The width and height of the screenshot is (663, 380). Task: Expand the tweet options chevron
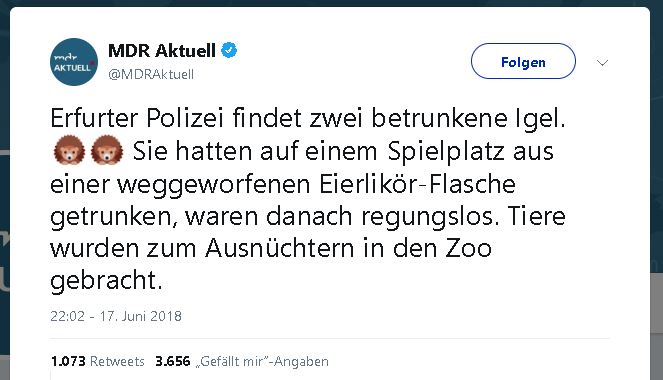click(x=602, y=63)
